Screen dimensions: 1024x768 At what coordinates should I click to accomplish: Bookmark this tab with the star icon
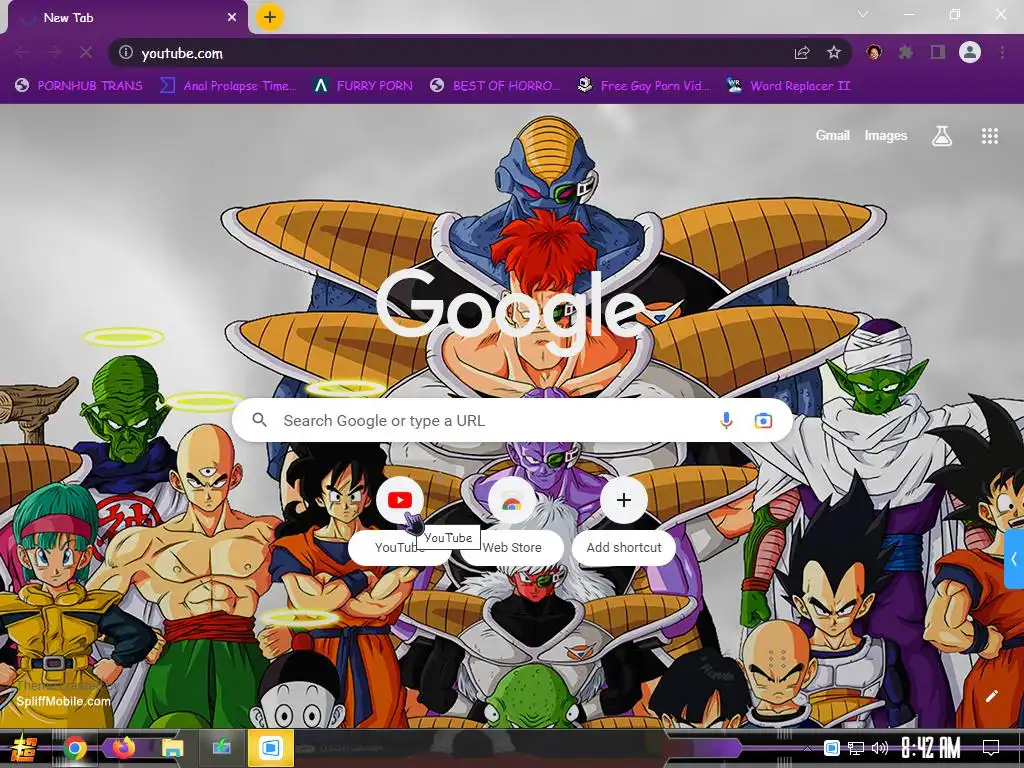coord(834,52)
